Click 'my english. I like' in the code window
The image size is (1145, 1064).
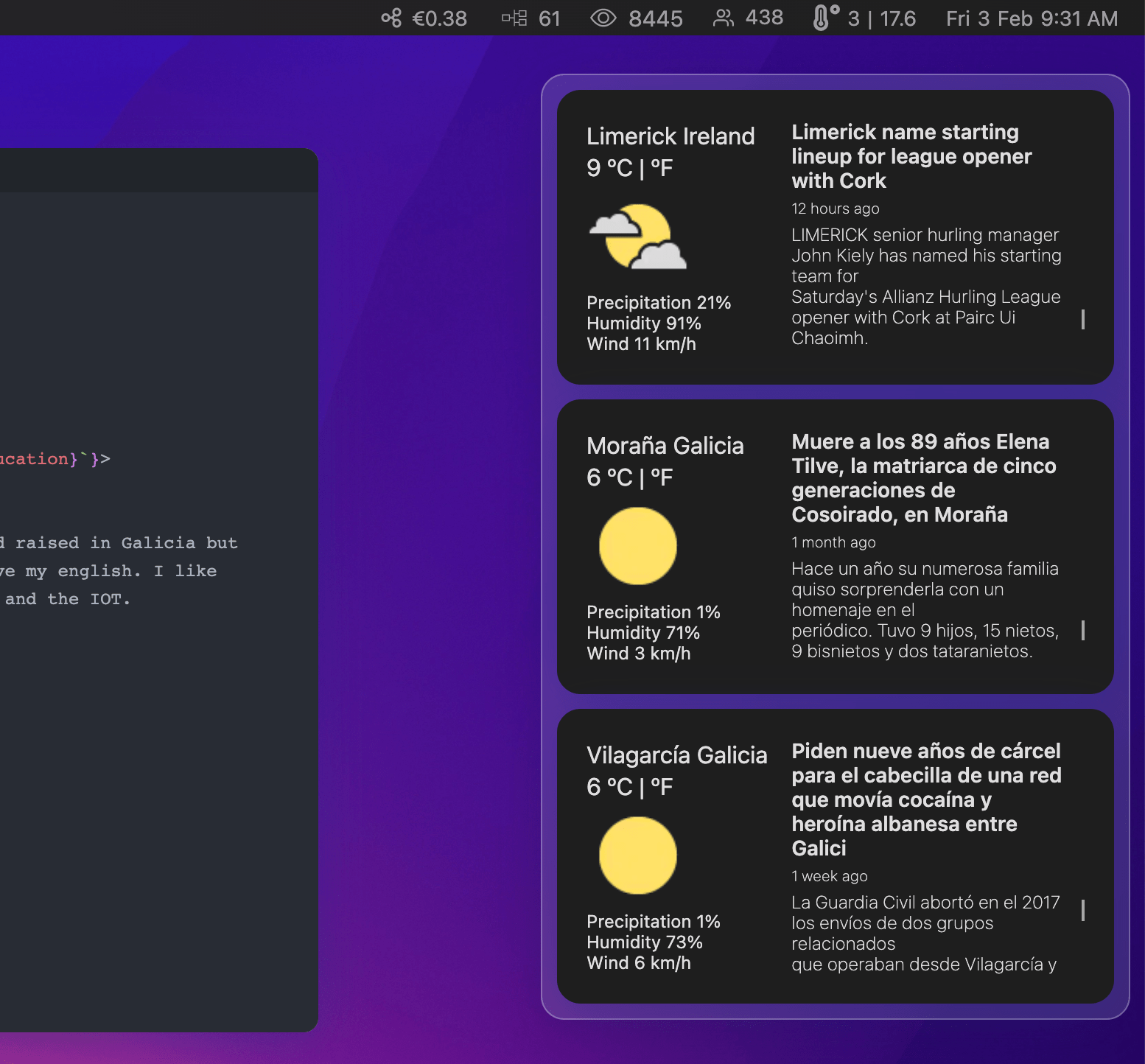(x=121, y=571)
